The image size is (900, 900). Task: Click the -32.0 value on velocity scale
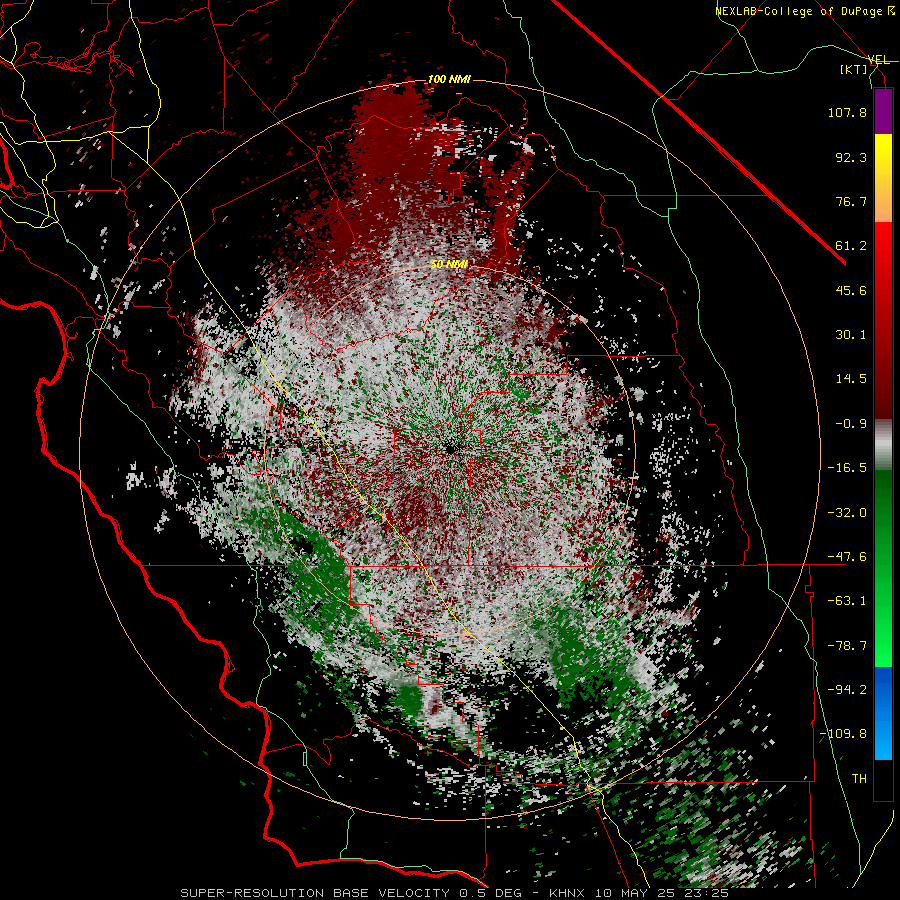click(847, 513)
